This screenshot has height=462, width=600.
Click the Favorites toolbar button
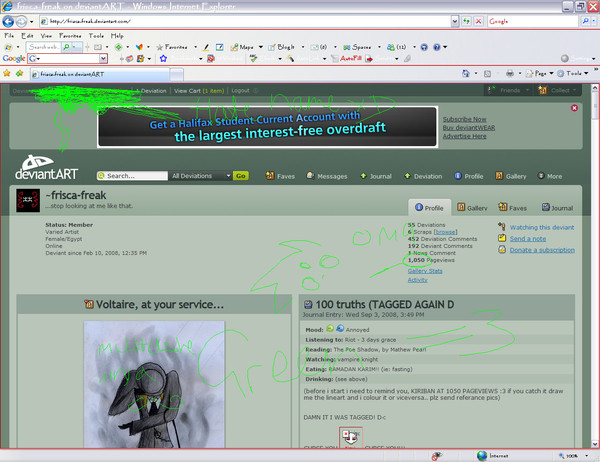pos(172,47)
